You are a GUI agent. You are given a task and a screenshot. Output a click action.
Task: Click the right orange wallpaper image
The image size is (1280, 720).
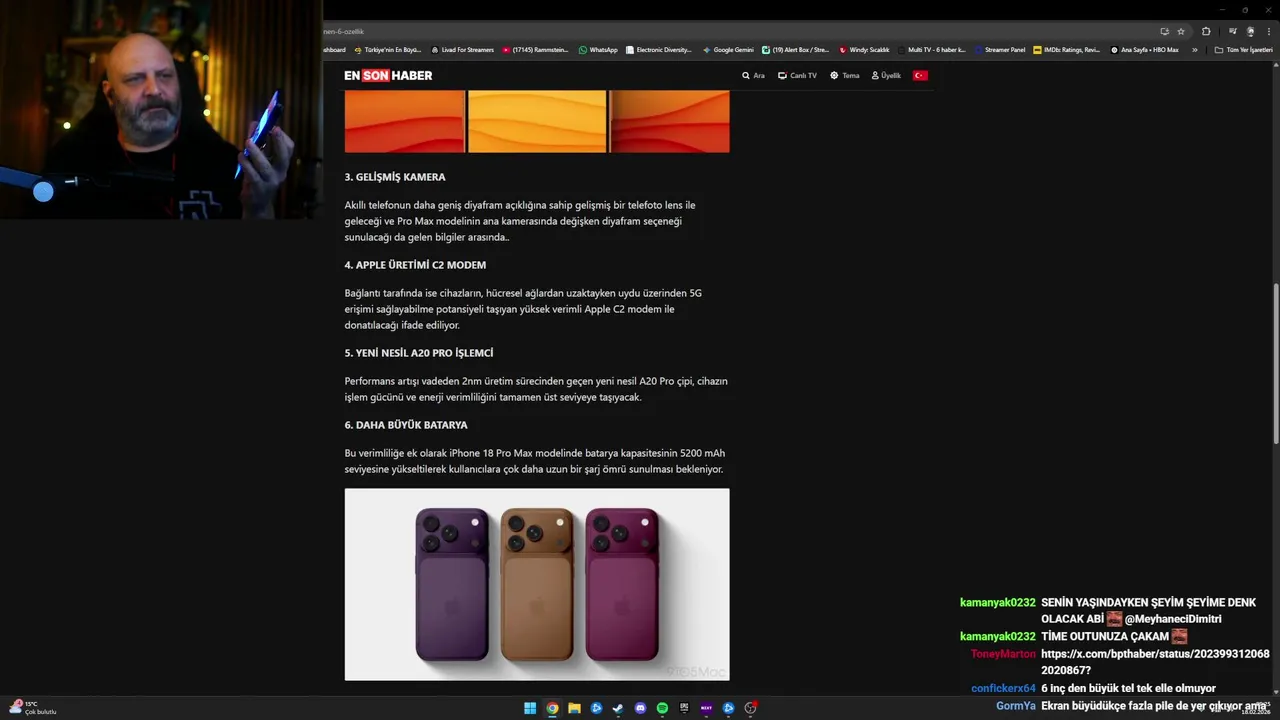coord(670,121)
